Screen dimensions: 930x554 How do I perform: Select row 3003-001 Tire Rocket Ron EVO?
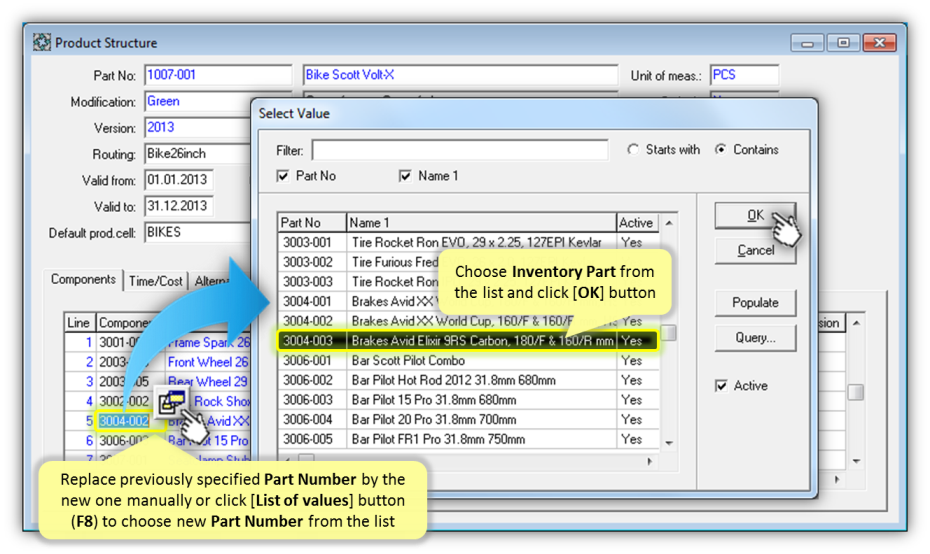(468, 243)
